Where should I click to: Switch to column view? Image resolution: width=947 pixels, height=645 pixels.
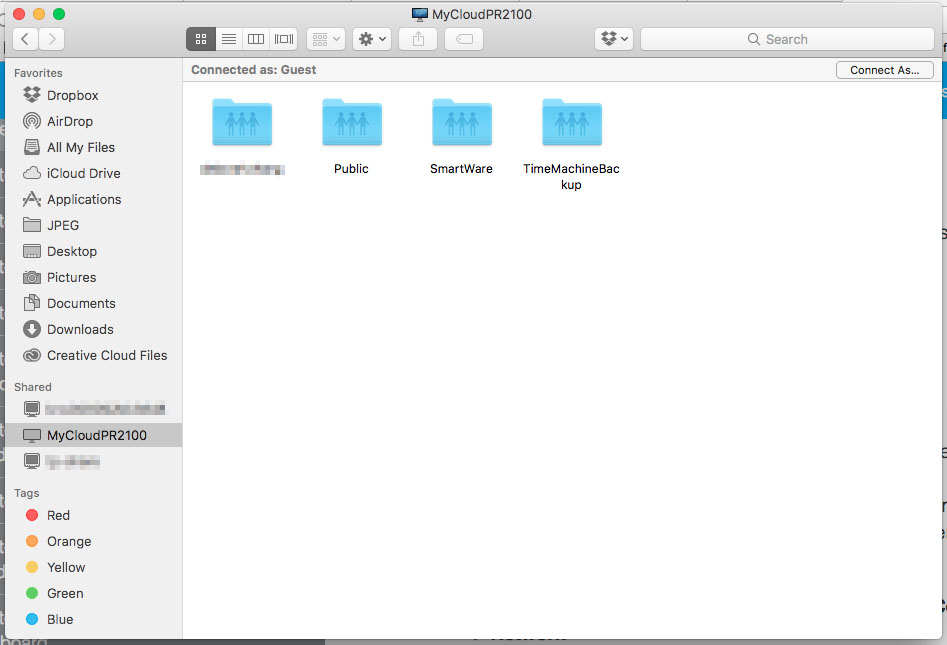256,39
